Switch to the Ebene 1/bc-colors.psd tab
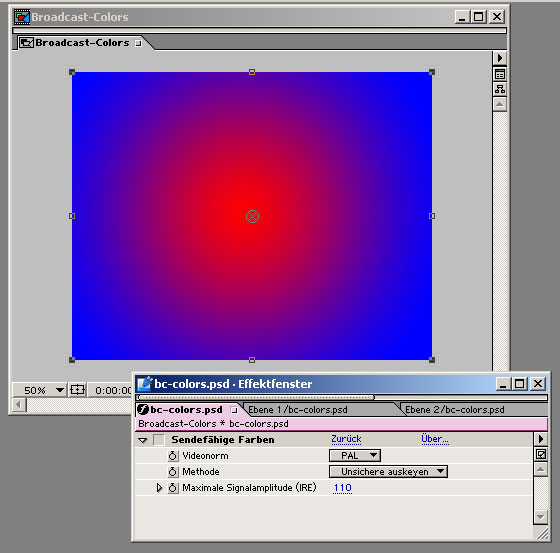Viewport: 560px width, 553px height. tap(298, 409)
